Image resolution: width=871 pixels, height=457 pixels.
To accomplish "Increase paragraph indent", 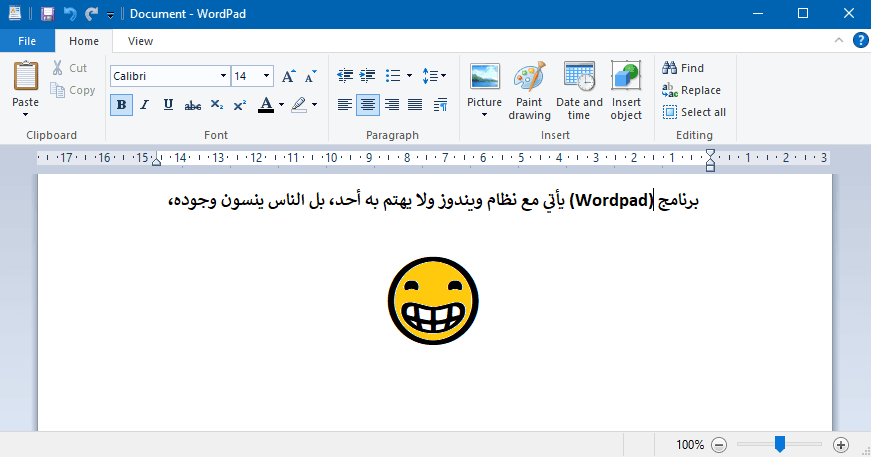I will (x=368, y=76).
